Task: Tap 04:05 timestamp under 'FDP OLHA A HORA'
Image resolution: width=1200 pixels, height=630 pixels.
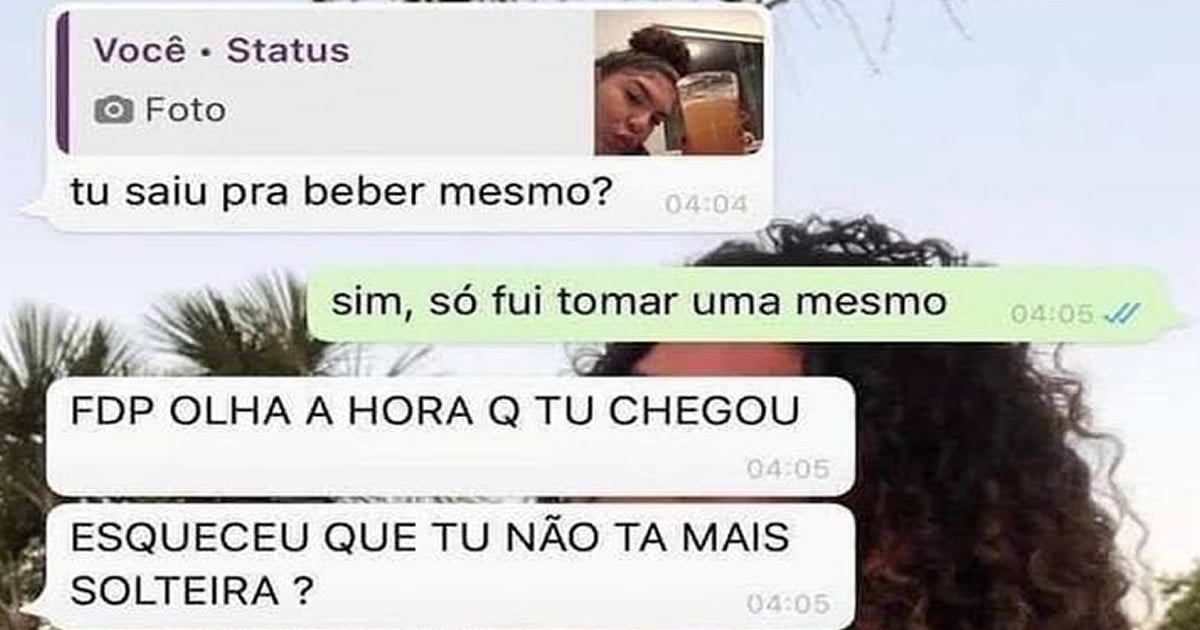Action: (x=788, y=468)
